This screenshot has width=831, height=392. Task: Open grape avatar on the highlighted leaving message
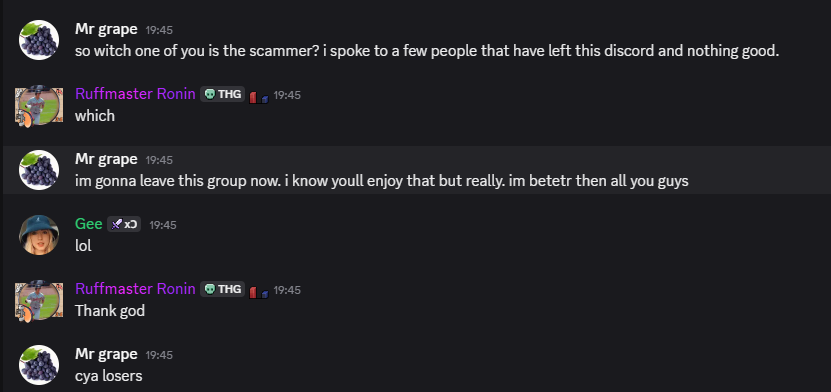[39, 170]
